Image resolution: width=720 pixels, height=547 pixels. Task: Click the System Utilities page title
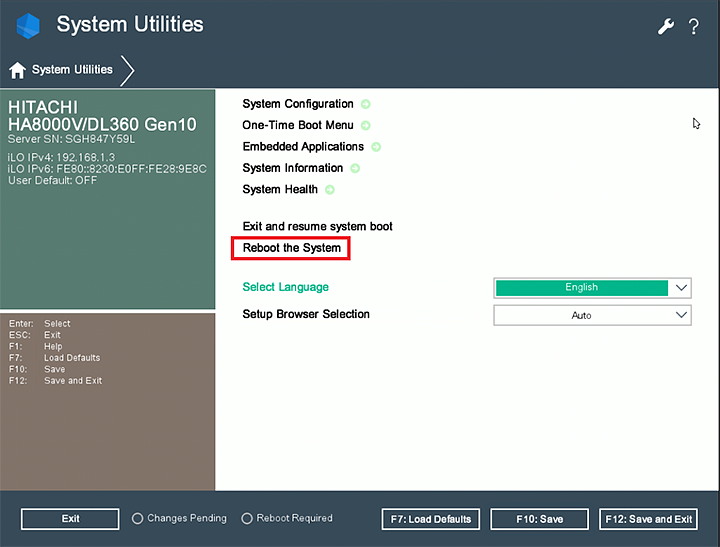tap(130, 24)
